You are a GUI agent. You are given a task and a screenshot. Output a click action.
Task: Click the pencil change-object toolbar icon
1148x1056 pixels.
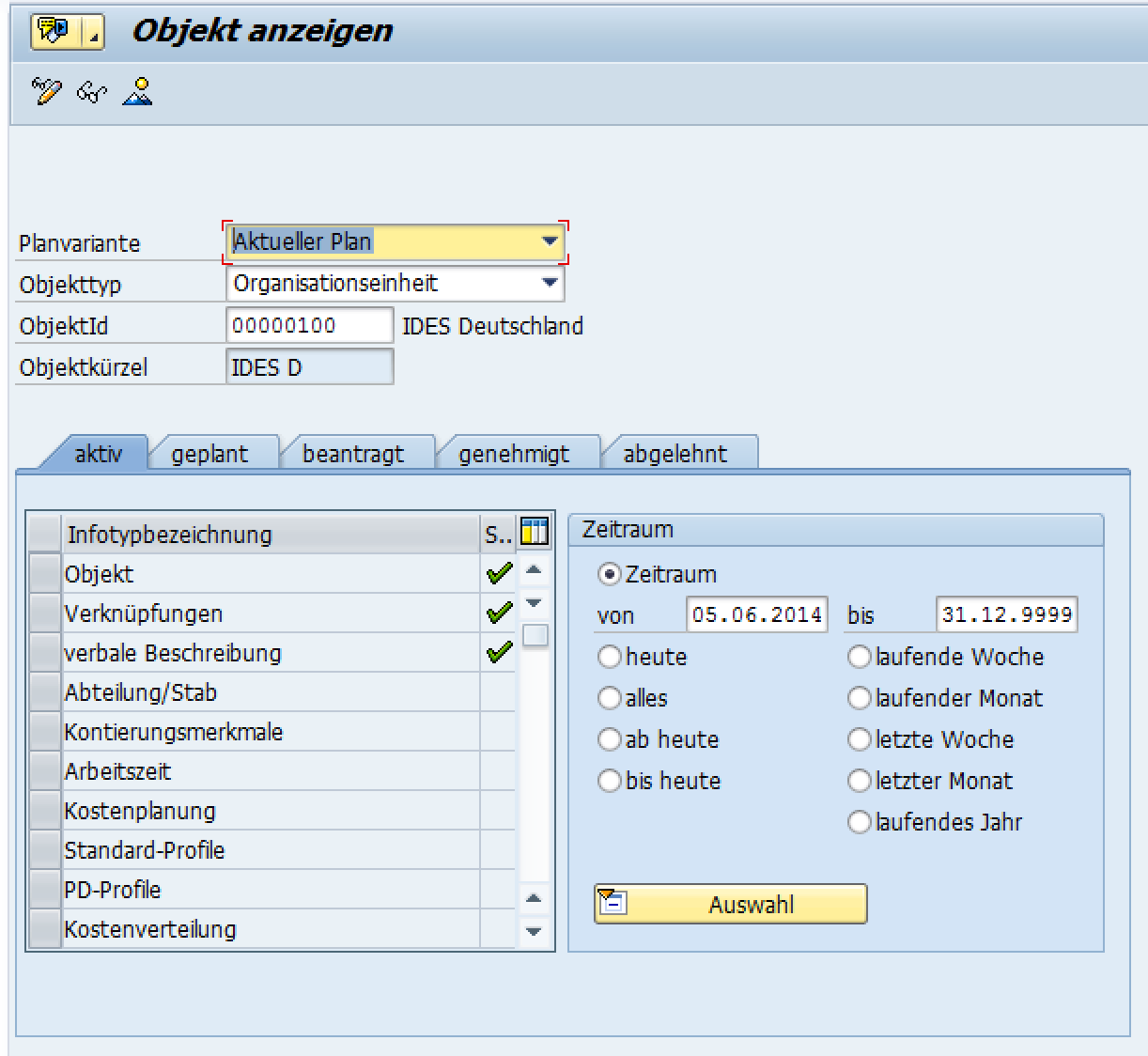46,91
